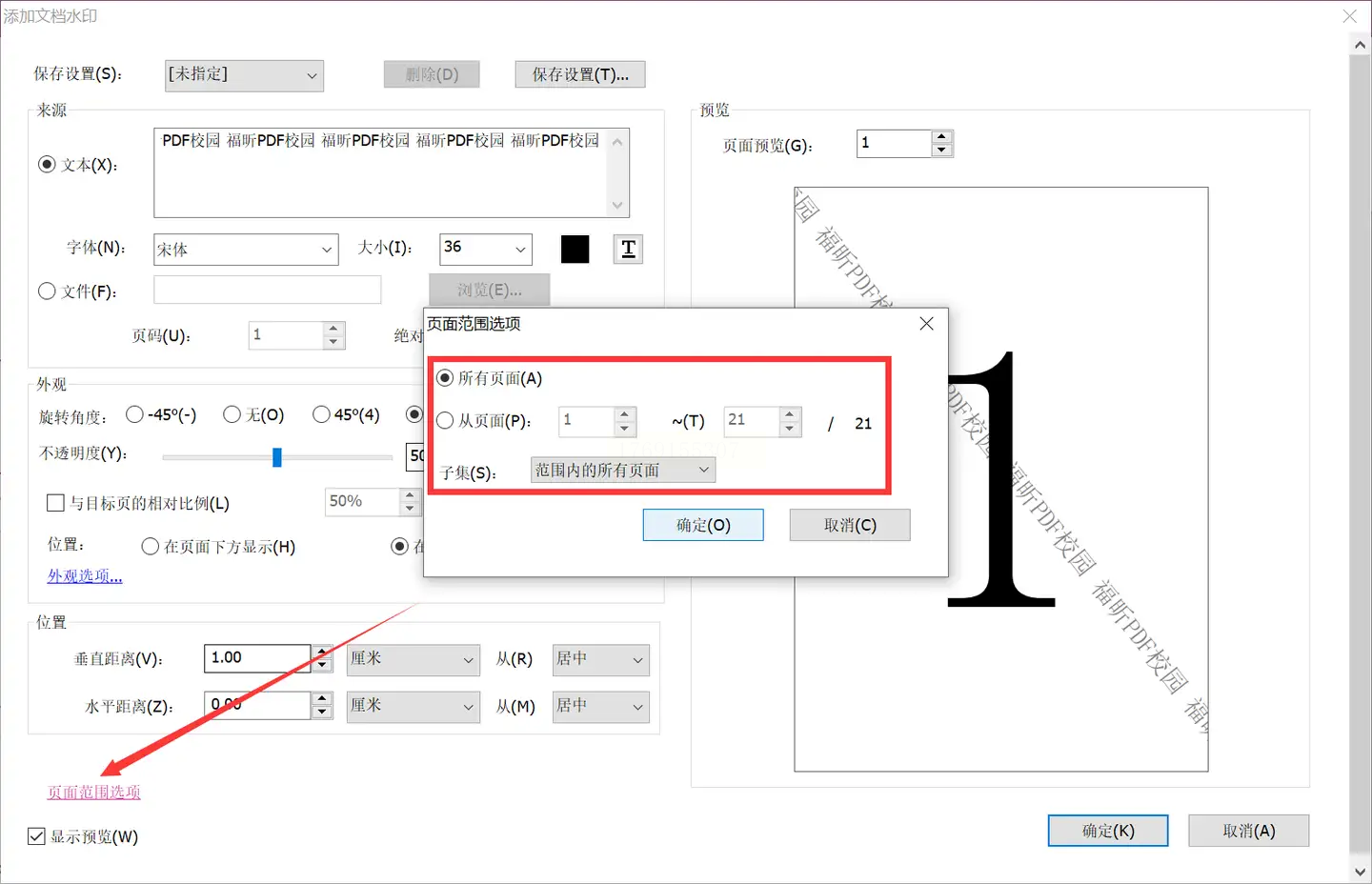
Task: Open the font size 36 dropdown
Action: [x=486, y=249]
